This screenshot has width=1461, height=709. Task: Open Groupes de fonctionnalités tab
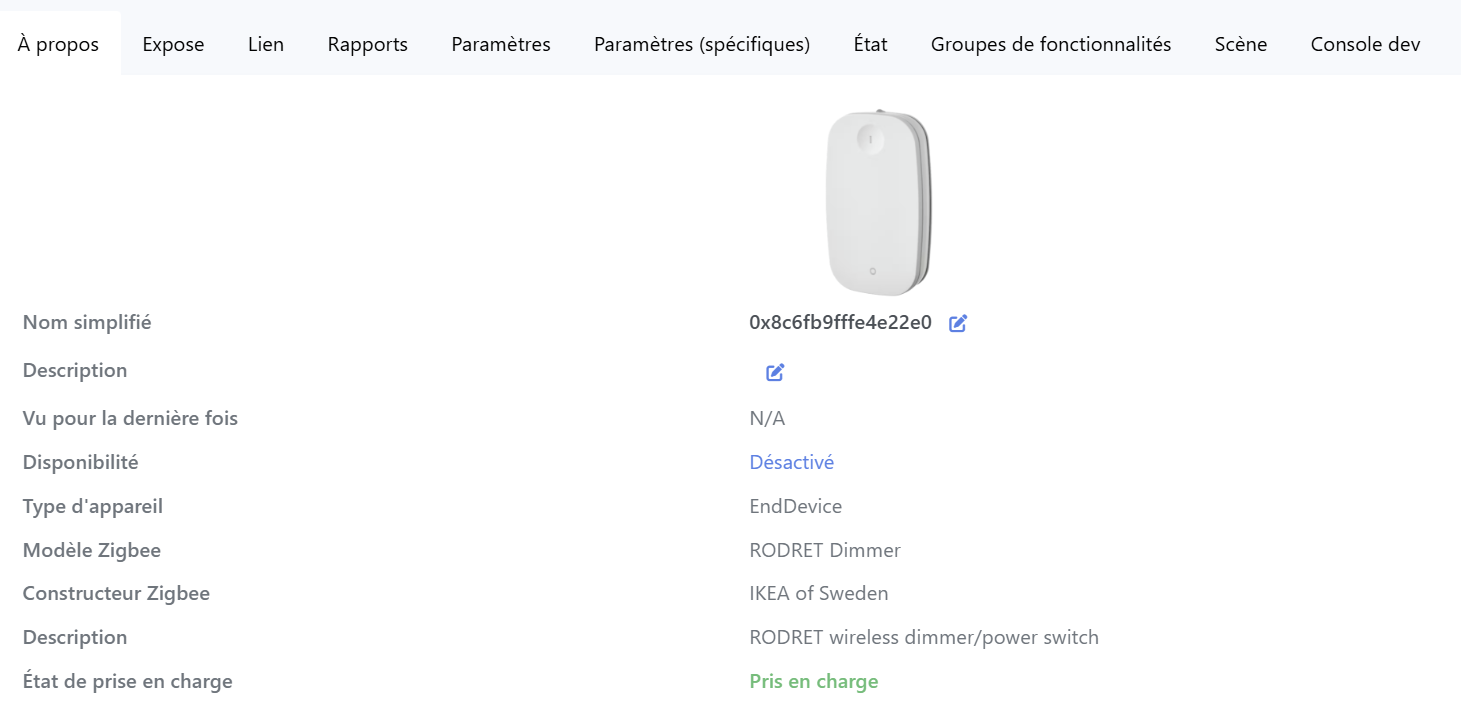click(1050, 44)
